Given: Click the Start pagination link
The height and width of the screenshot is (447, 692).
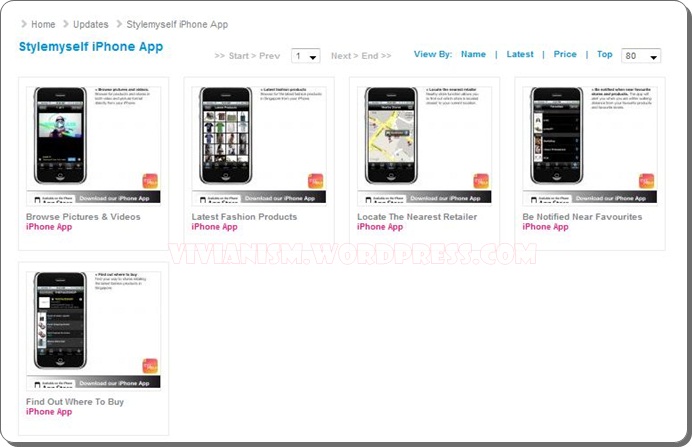Looking at the screenshot, I should [x=239, y=56].
